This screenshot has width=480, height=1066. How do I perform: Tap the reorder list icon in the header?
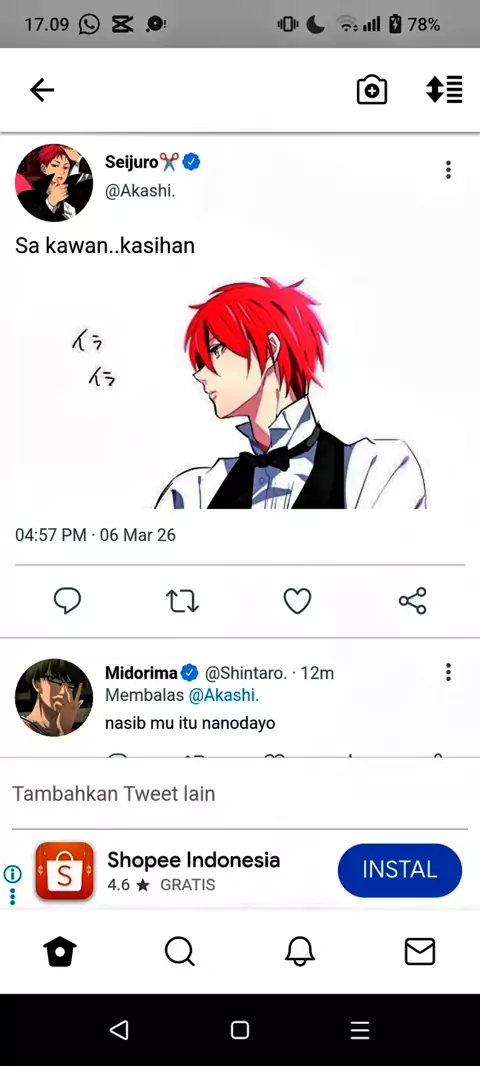[x=444, y=90]
